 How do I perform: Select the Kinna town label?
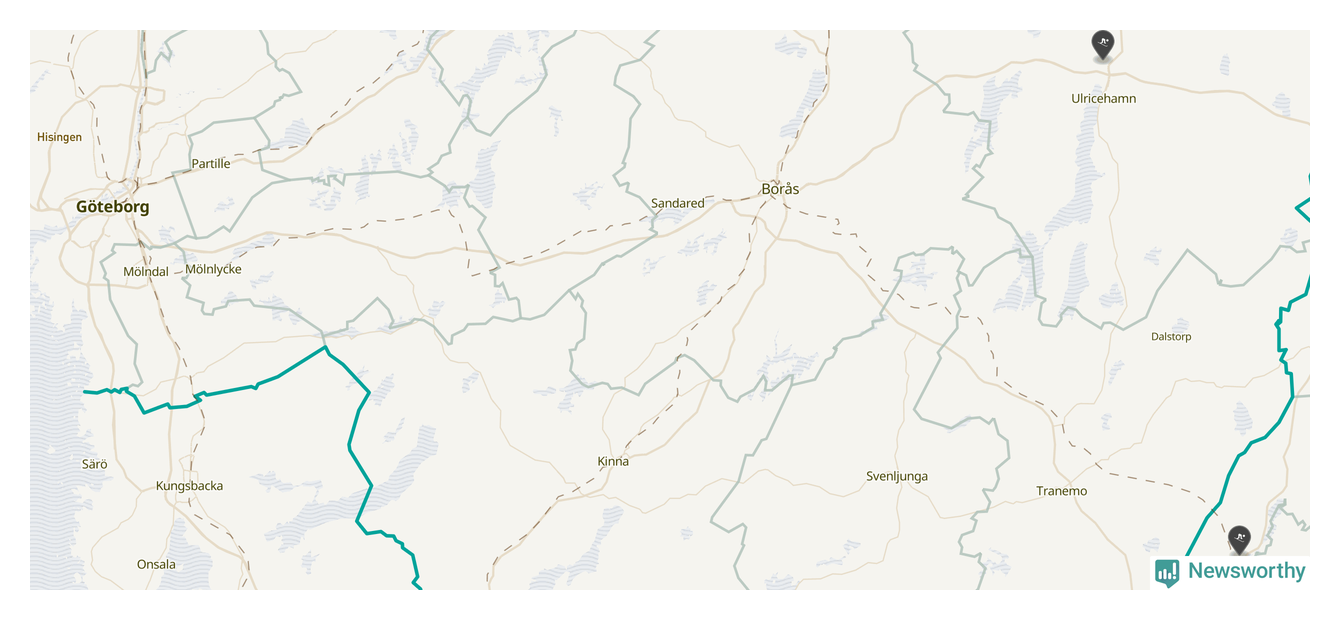613,462
